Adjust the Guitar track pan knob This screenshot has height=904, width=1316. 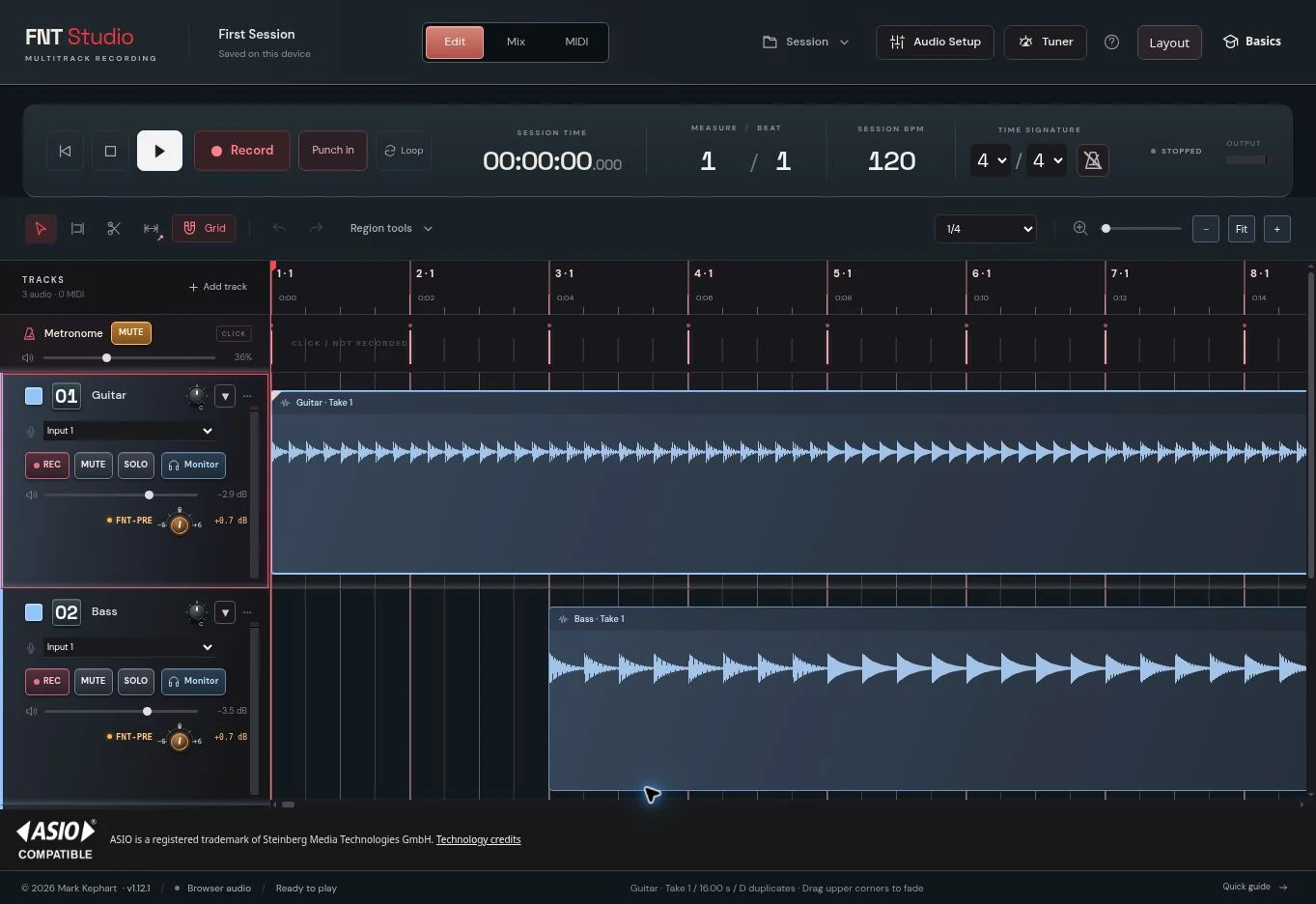(x=197, y=395)
